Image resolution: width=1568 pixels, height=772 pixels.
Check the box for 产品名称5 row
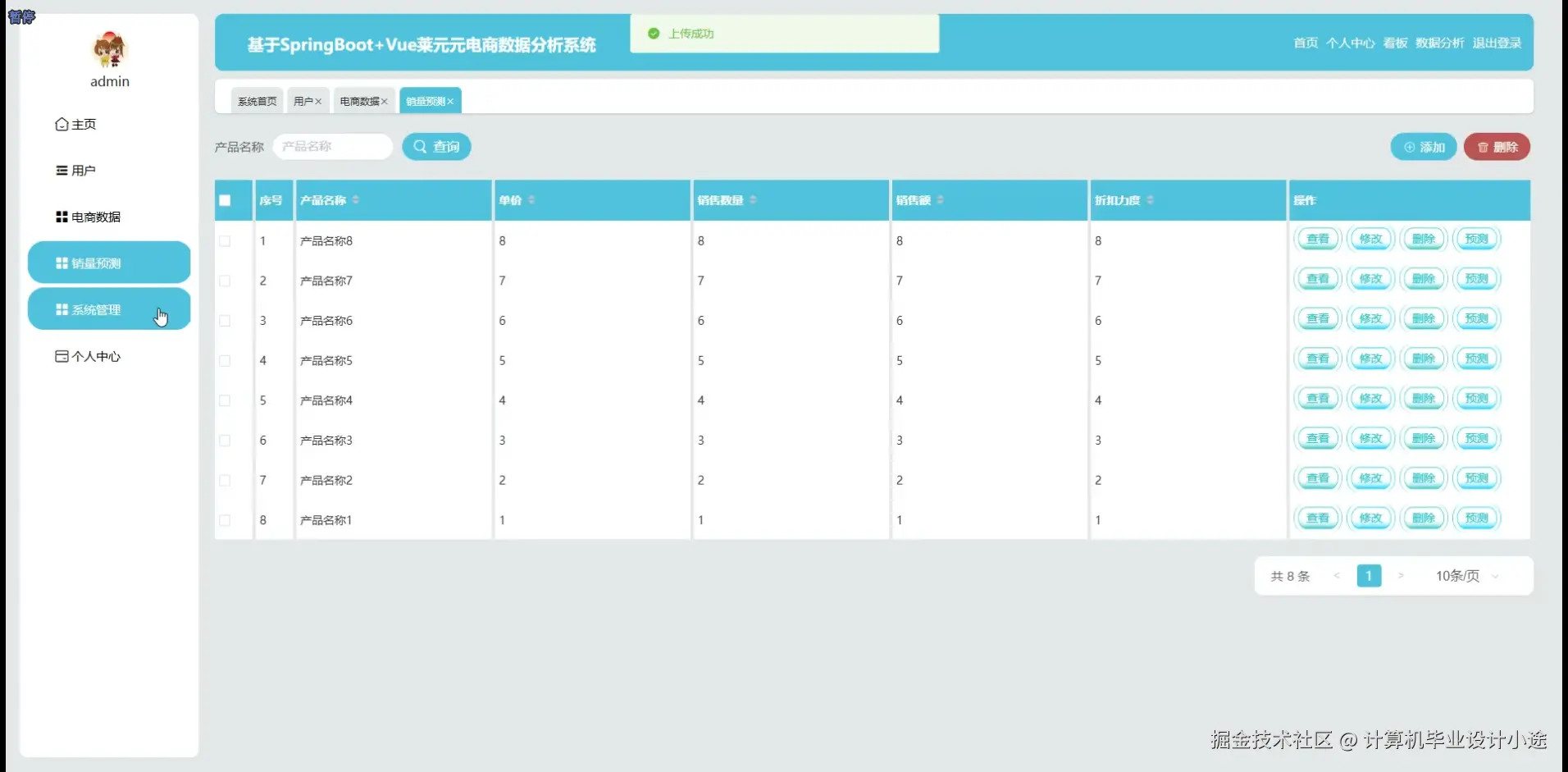click(225, 361)
